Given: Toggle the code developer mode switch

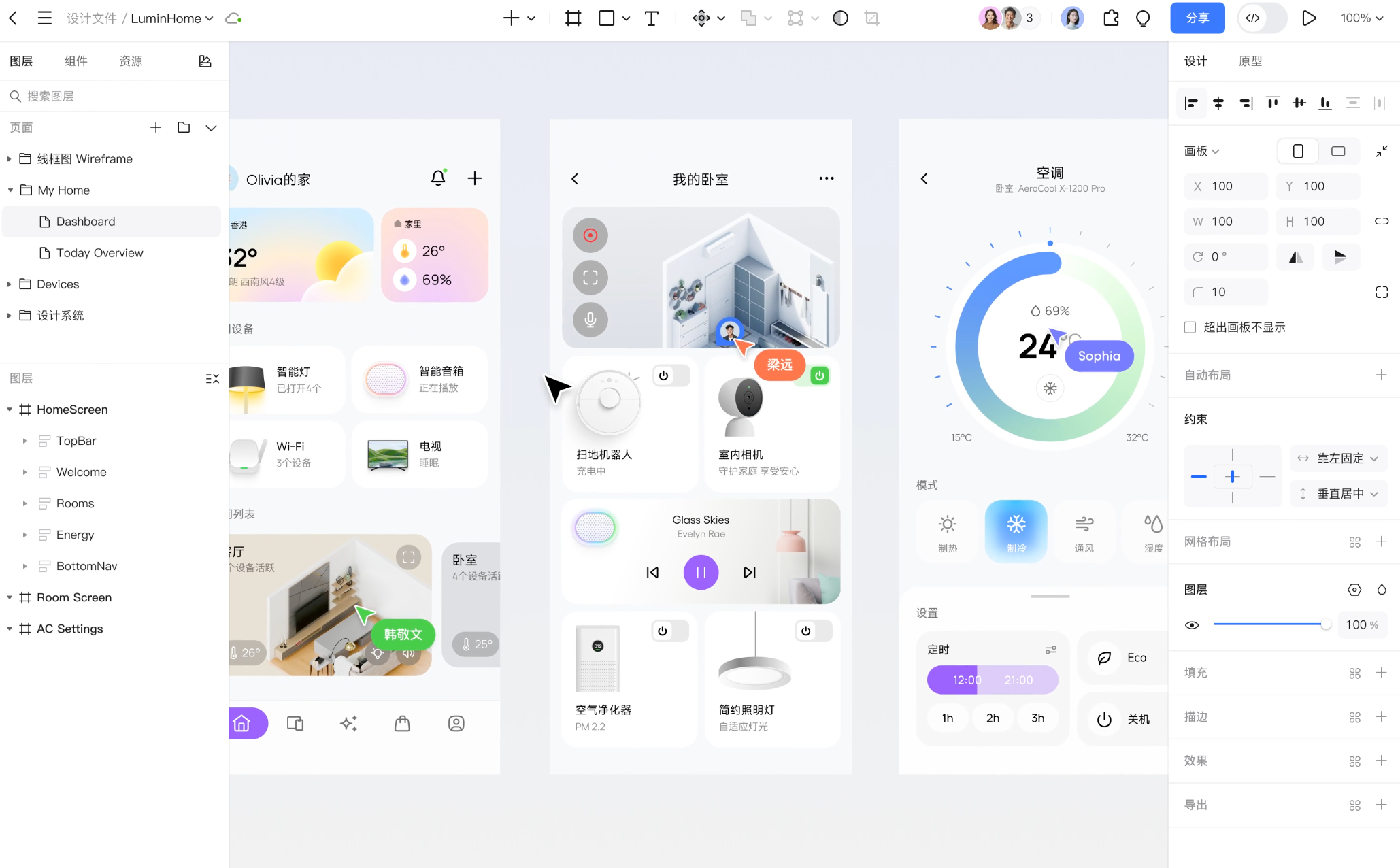Looking at the screenshot, I should point(1261,18).
